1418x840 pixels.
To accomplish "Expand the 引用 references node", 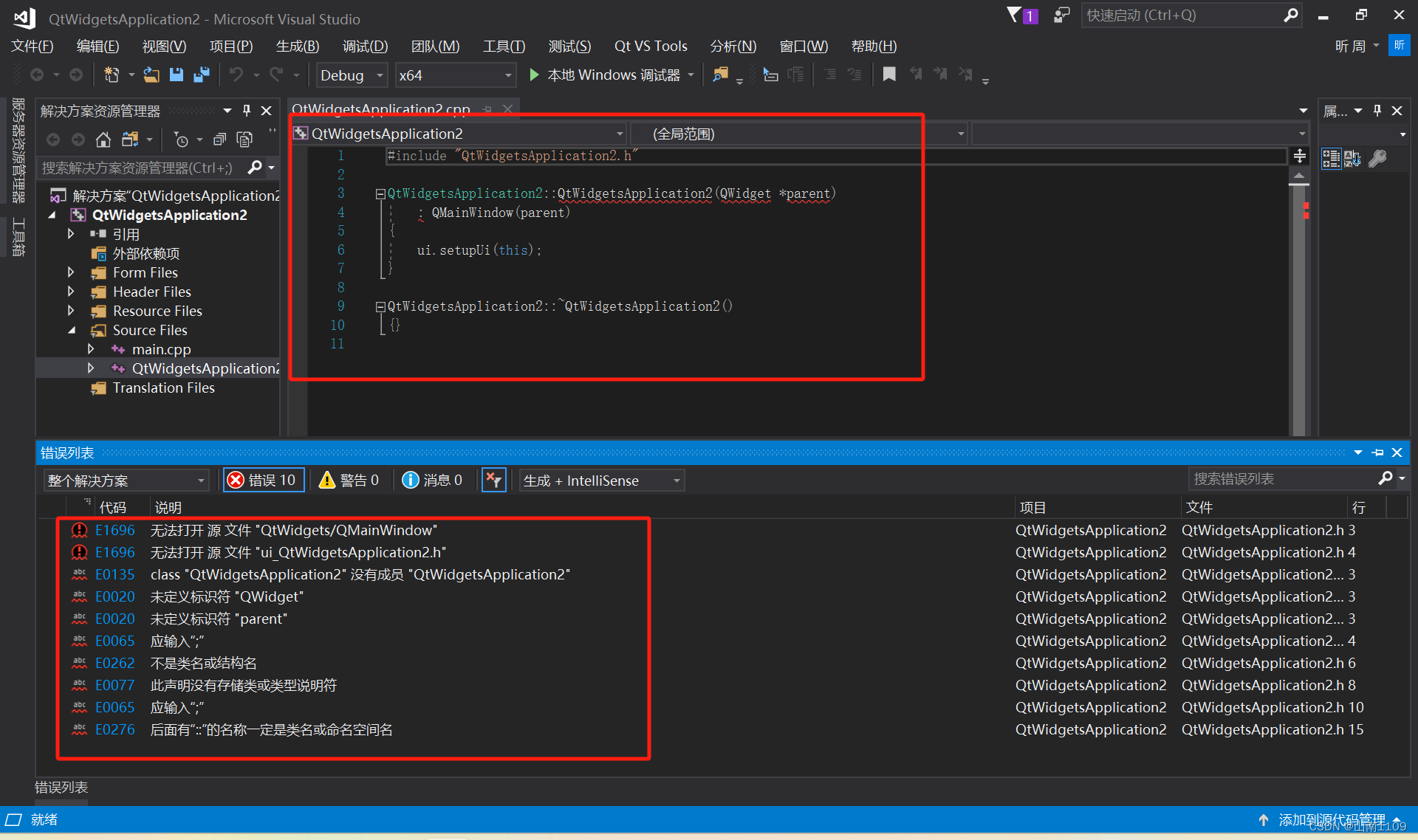I will pos(71,234).
